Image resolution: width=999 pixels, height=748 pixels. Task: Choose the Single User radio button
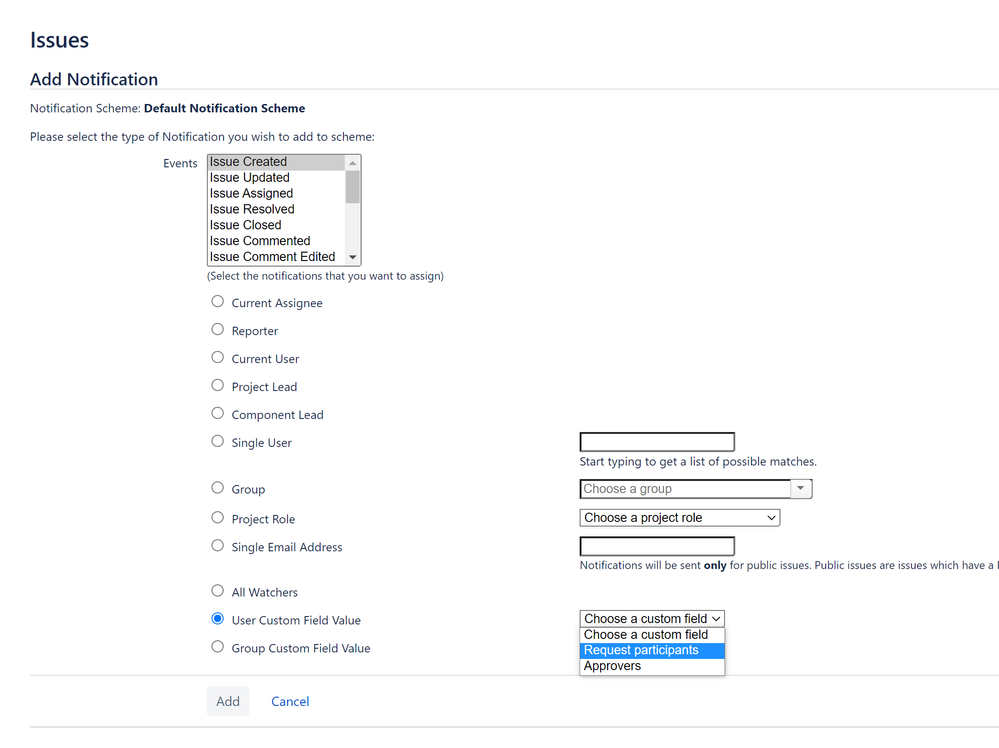click(217, 442)
